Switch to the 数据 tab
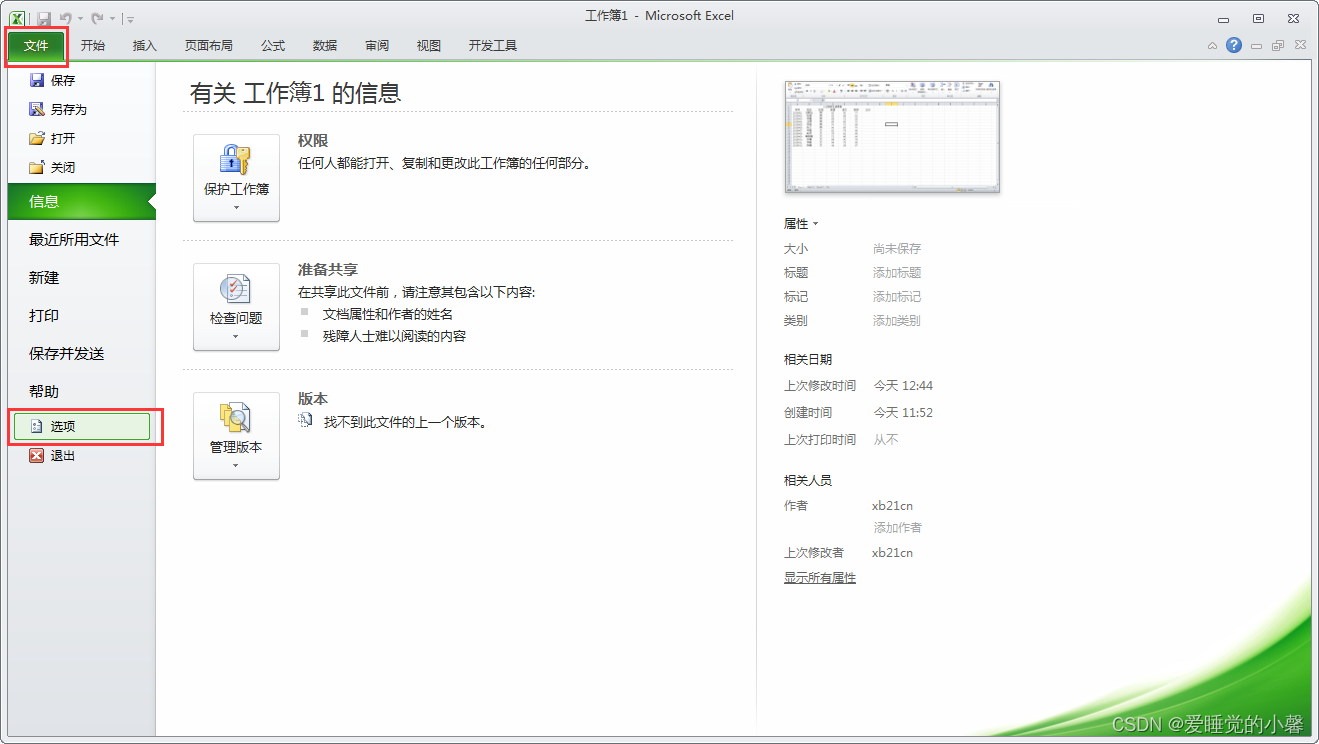The width and height of the screenshot is (1319, 744). click(x=325, y=46)
